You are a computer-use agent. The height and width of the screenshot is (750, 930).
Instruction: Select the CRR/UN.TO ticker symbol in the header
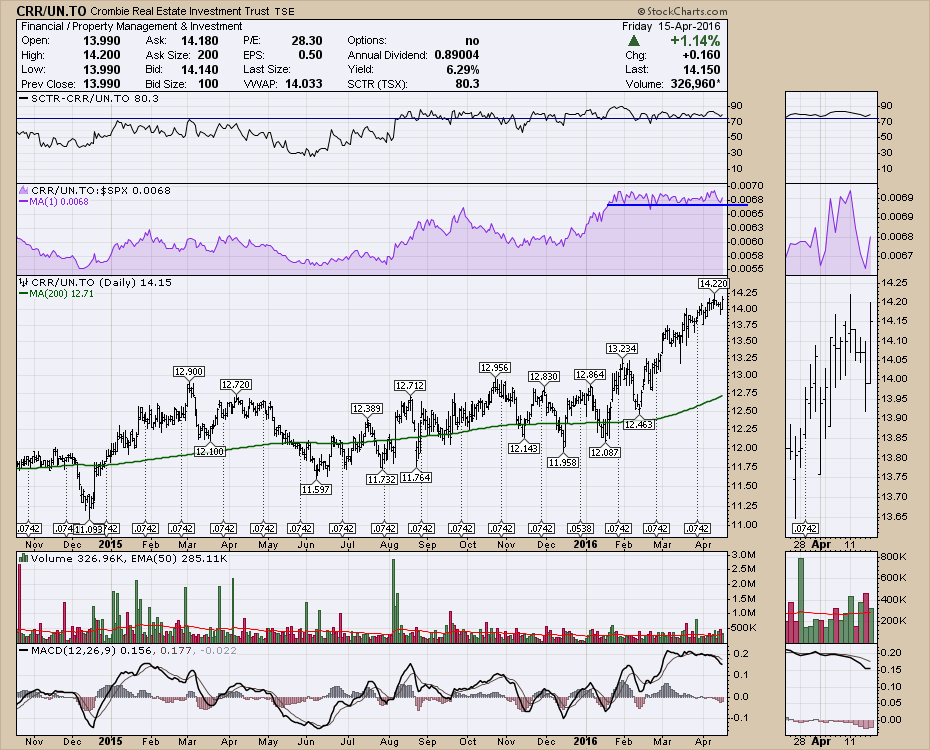point(51,11)
